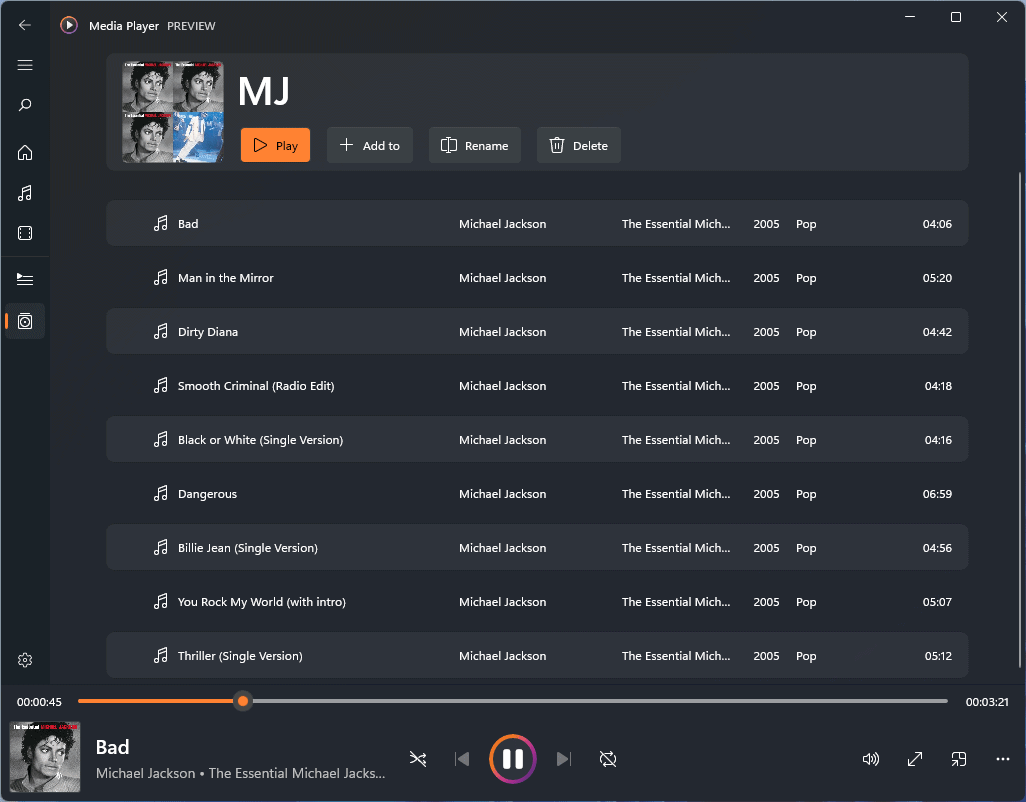Click music note icon beside You Rock My World

click(160, 601)
